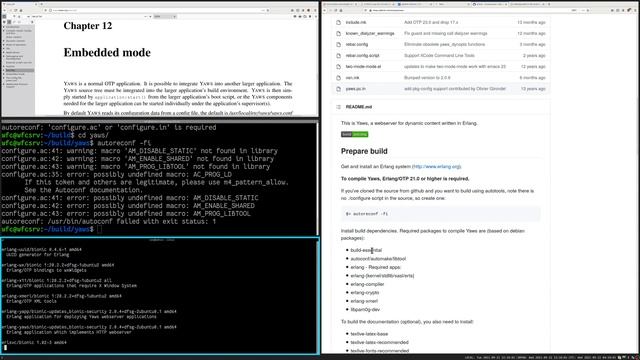Expand the Applications outline entry arrow
The width and height of the screenshot is (640, 360).
coord(4,52)
